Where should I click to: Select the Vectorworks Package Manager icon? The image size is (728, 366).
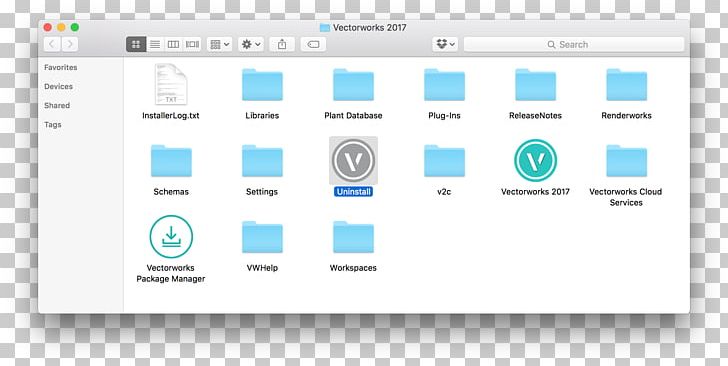tap(171, 236)
